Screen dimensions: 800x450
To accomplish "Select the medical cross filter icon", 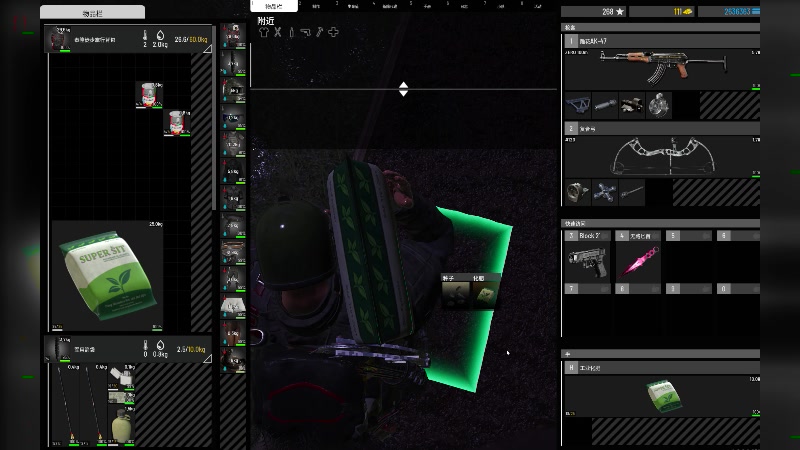I will tap(333, 32).
